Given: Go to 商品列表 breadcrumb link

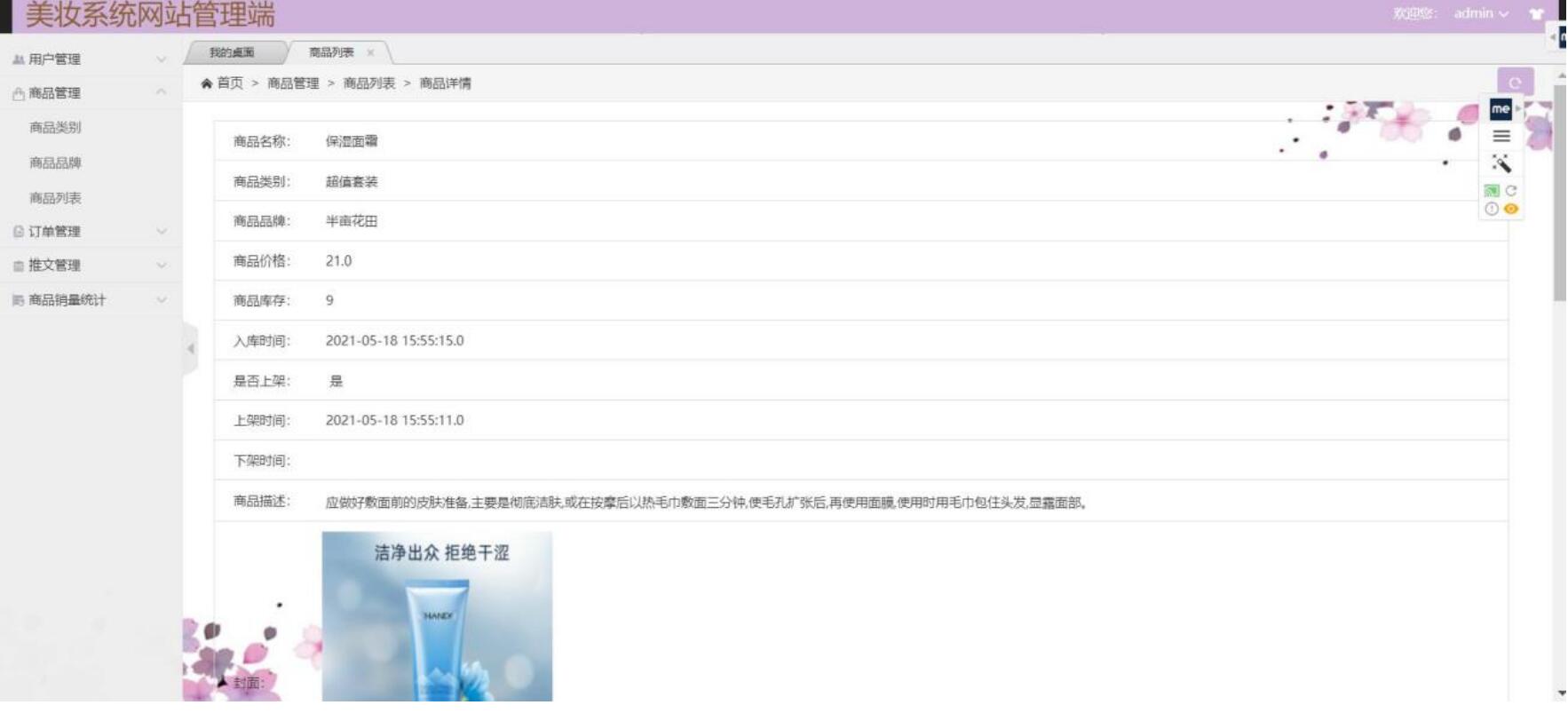Looking at the screenshot, I should point(369,83).
